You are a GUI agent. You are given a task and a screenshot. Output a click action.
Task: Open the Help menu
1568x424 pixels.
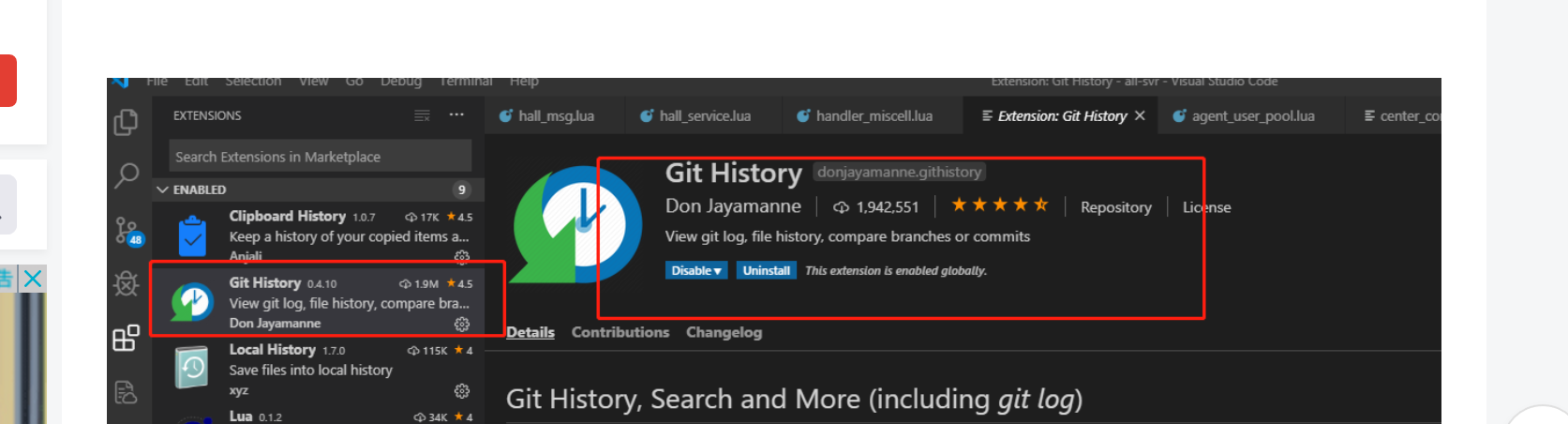(x=524, y=83)
